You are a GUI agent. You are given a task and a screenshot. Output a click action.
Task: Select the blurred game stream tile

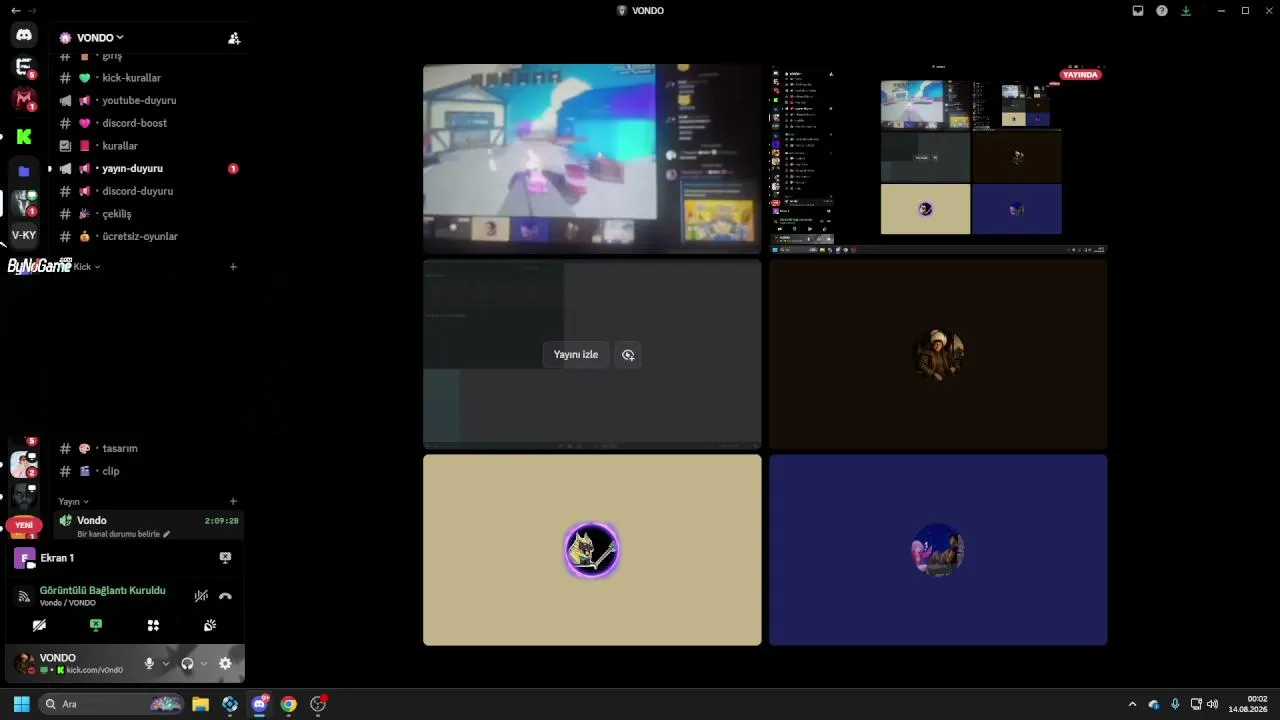point(592,158)
